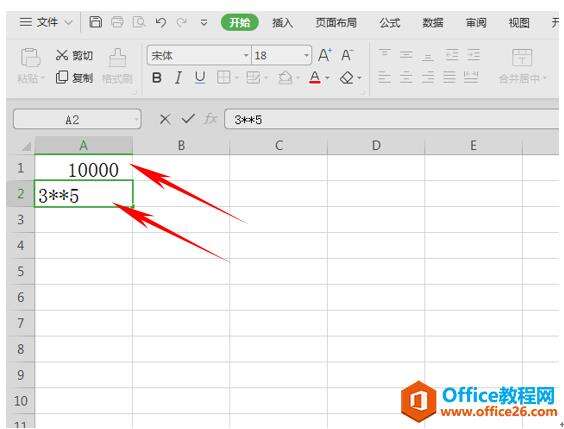Click the formula bar showing 3**5
The width and height of the screenshot is (564, 429).
(x=392, y=119)
